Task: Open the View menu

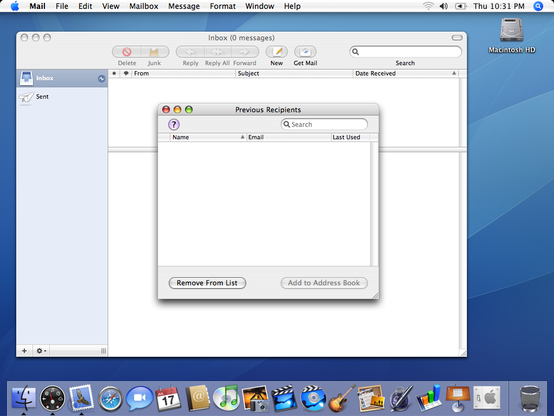Action: 111,6
